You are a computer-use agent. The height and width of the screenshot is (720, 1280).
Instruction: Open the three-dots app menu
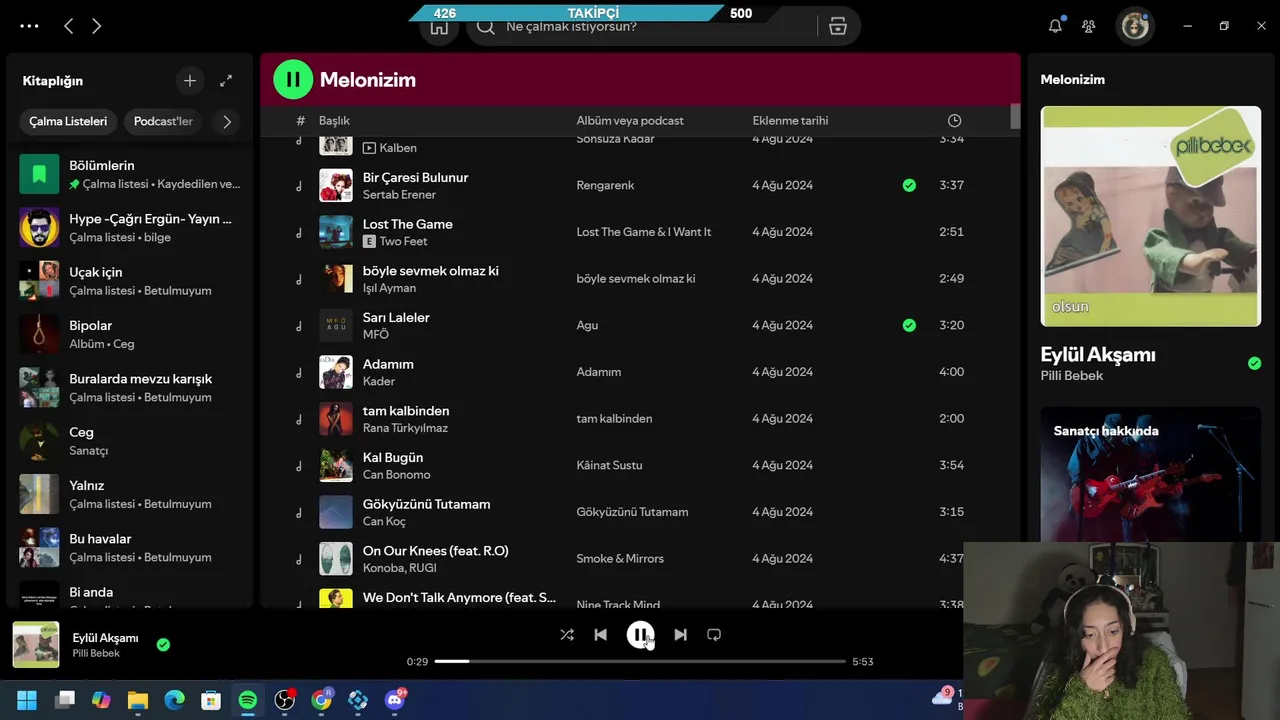(x=29, y=26)
